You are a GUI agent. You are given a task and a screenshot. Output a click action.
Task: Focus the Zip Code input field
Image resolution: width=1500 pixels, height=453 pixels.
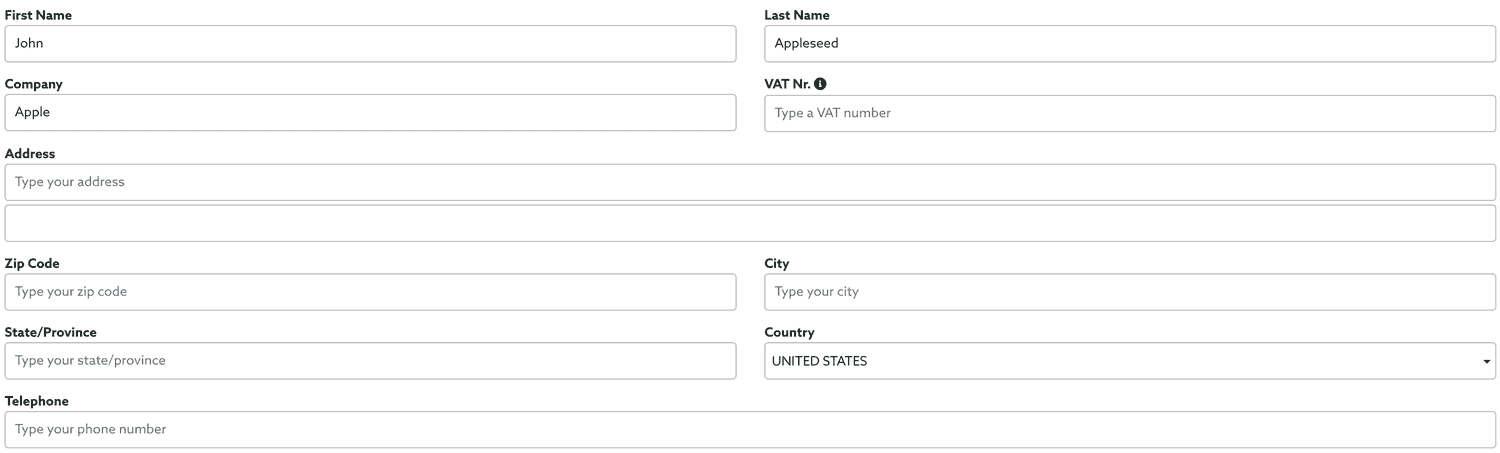[370, 292]
